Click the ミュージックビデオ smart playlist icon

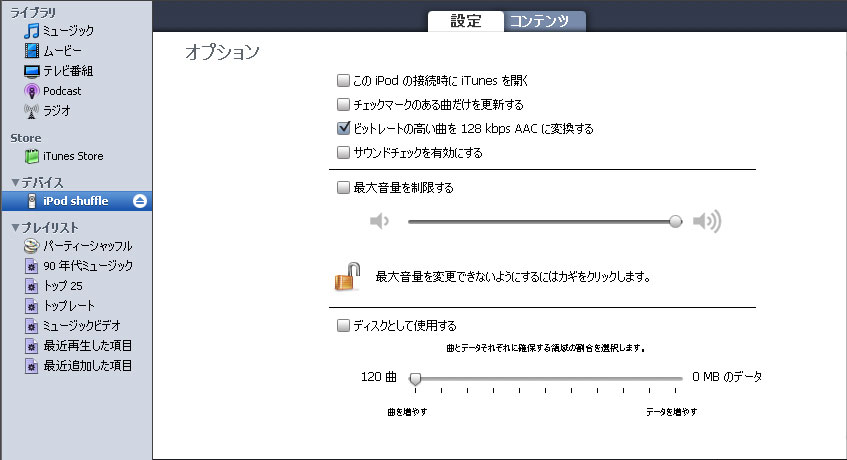(31, 326)
